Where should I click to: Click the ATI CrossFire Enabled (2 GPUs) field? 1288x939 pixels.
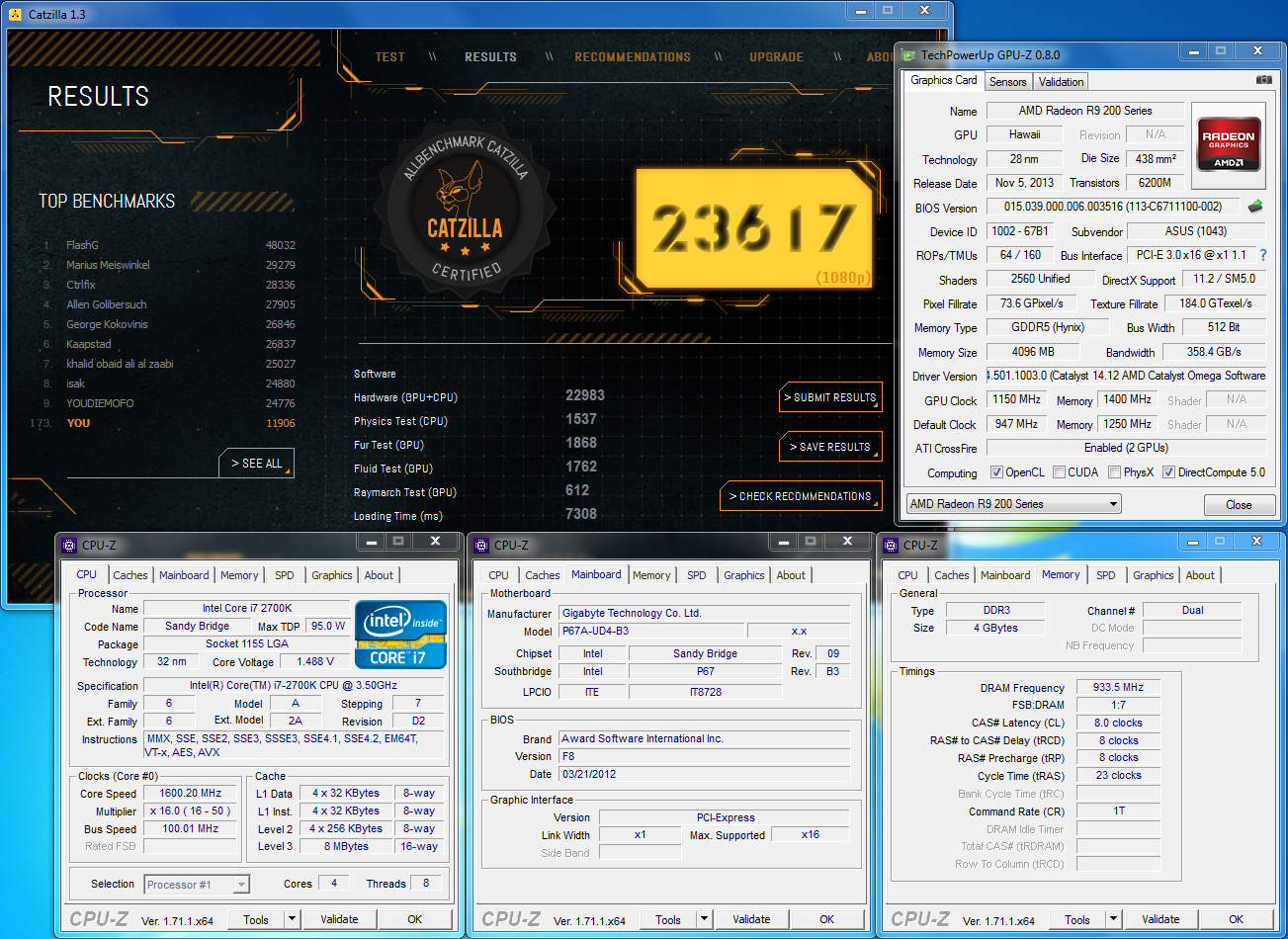coord(1126,448)
